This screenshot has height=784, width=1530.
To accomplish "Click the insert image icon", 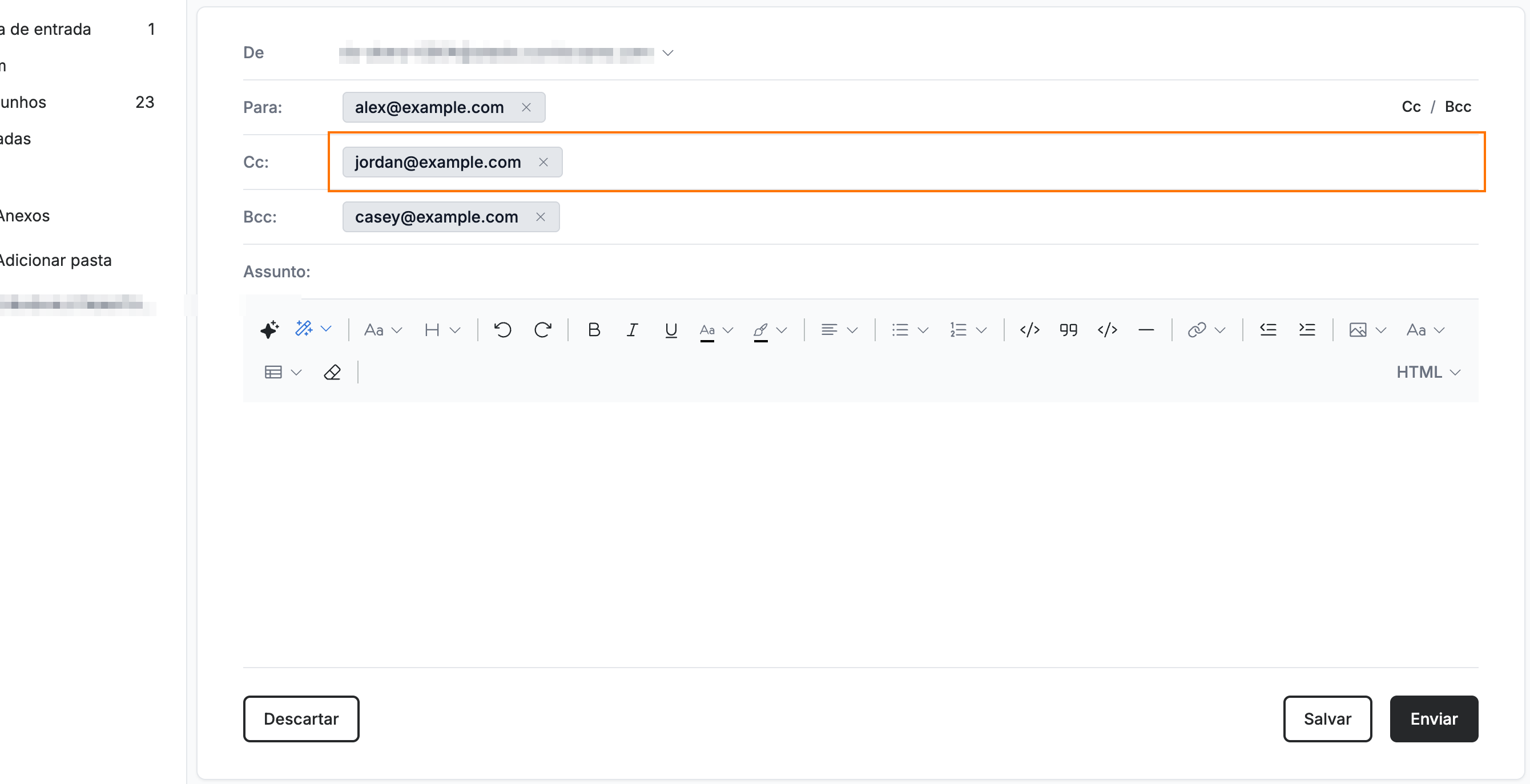I will point(1358,329).
